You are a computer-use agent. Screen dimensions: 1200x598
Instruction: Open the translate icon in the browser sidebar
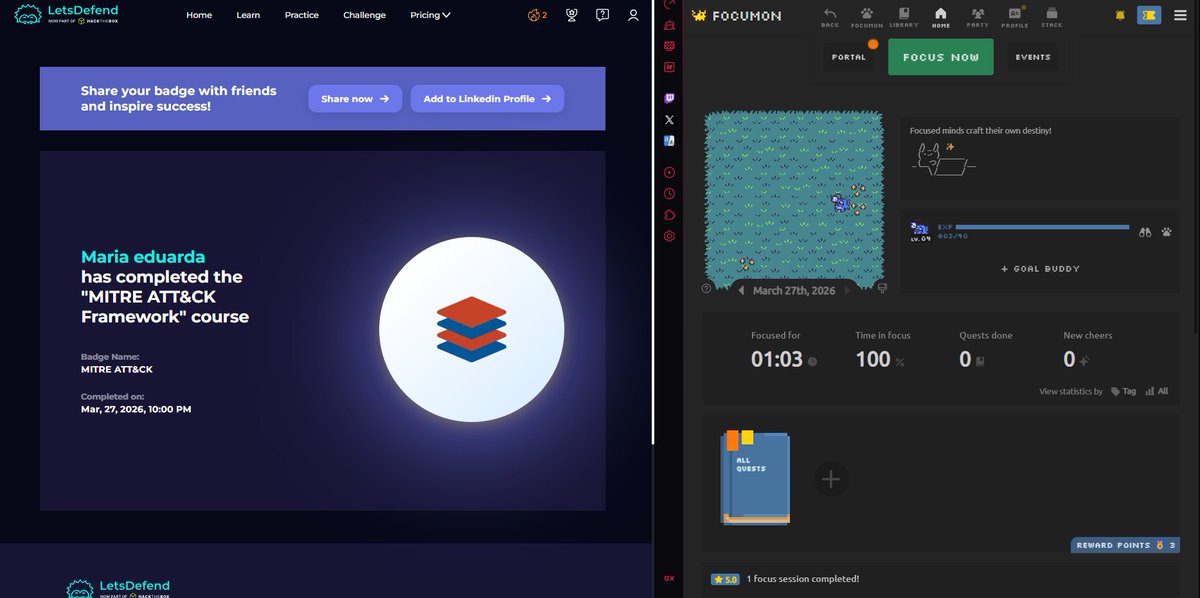coord(669,140)
